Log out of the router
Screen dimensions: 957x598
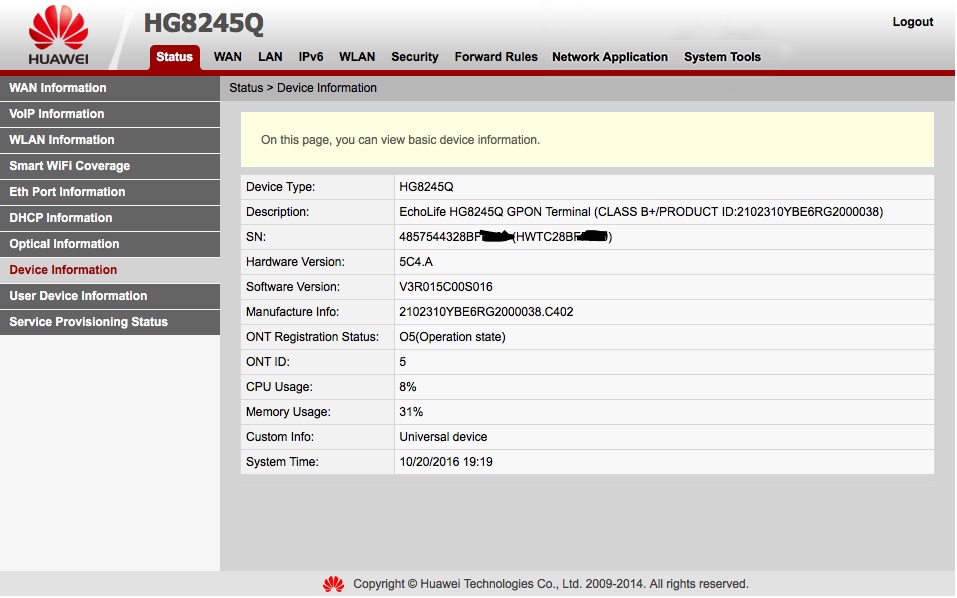pyautogui.click(x=912, y=22)
